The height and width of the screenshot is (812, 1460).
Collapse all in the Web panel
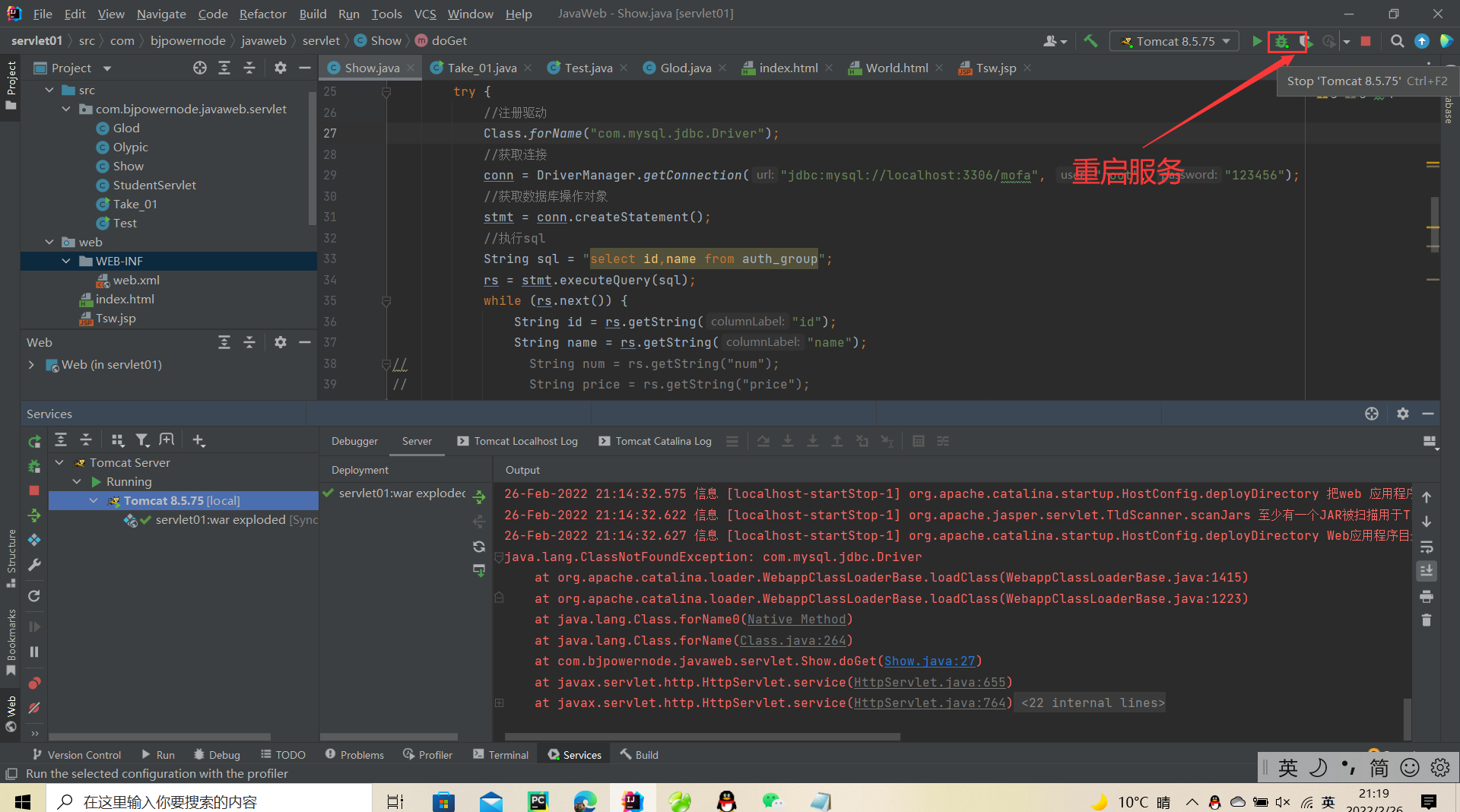[249, 342]
